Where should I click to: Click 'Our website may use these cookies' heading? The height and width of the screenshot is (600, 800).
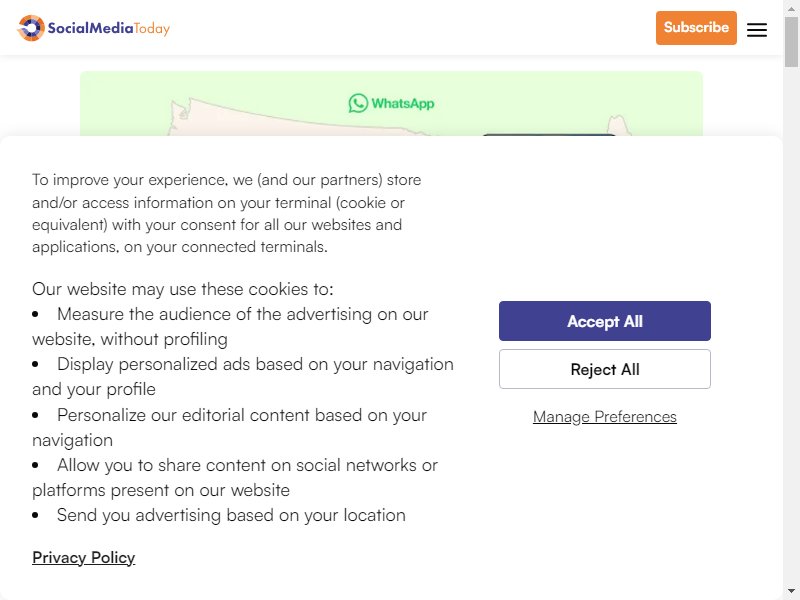[183, 289]
